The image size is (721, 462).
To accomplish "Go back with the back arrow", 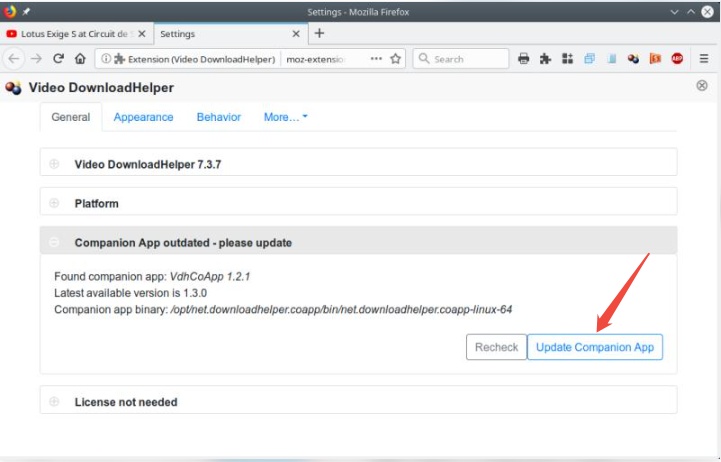I will [x=14, y=59].
